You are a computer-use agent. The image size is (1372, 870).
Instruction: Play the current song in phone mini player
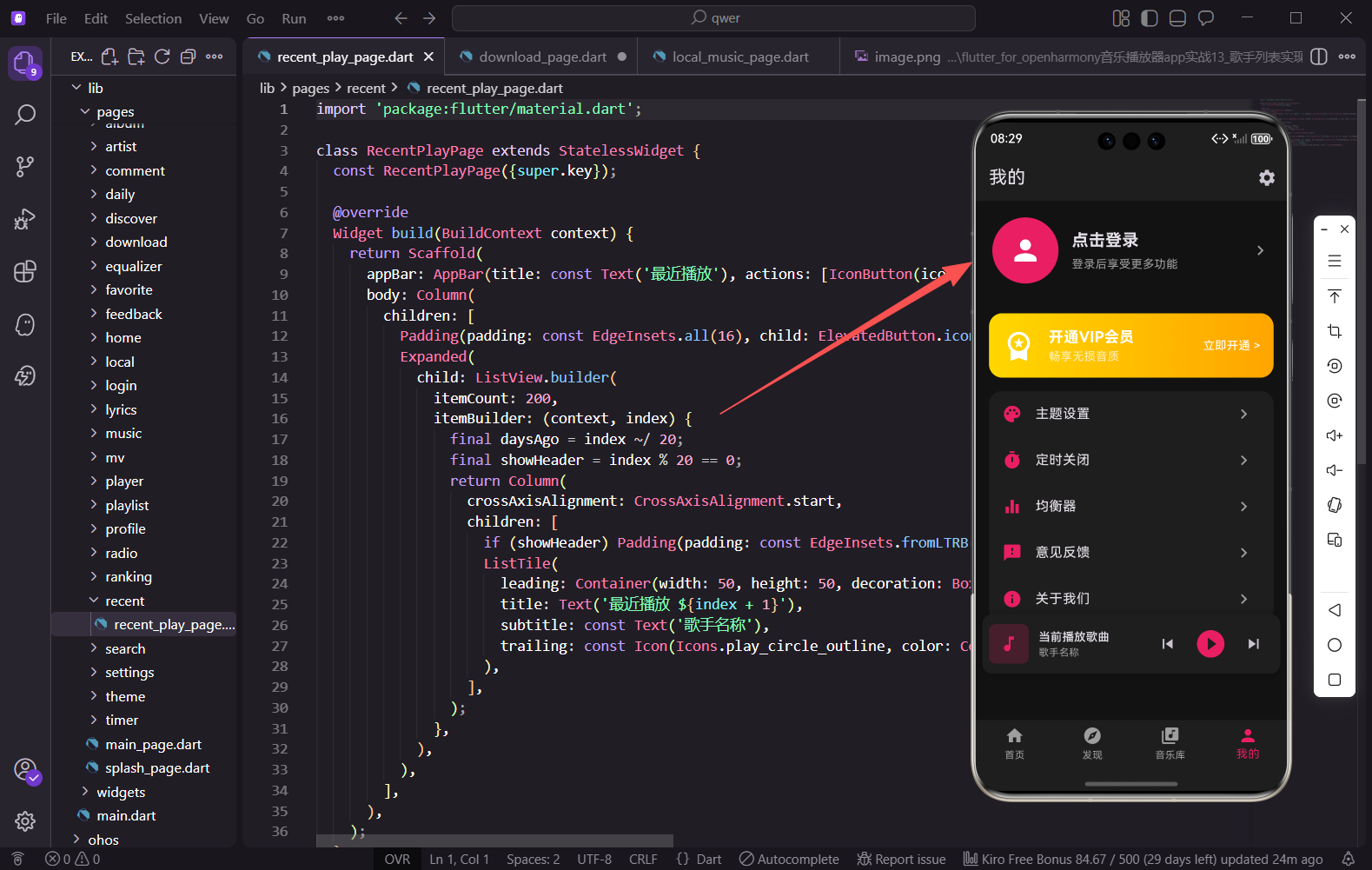click(1210, 643)
